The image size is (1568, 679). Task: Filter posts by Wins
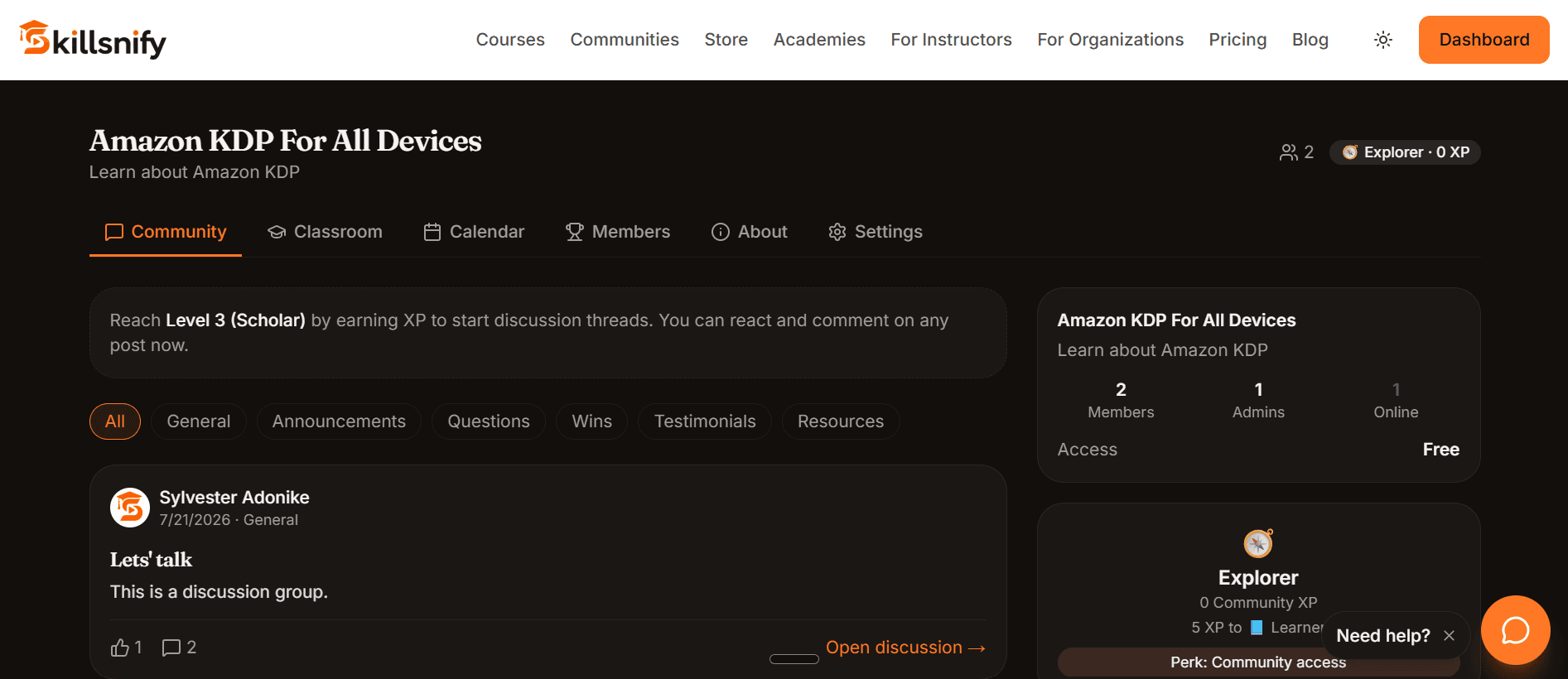coord(592,421)
